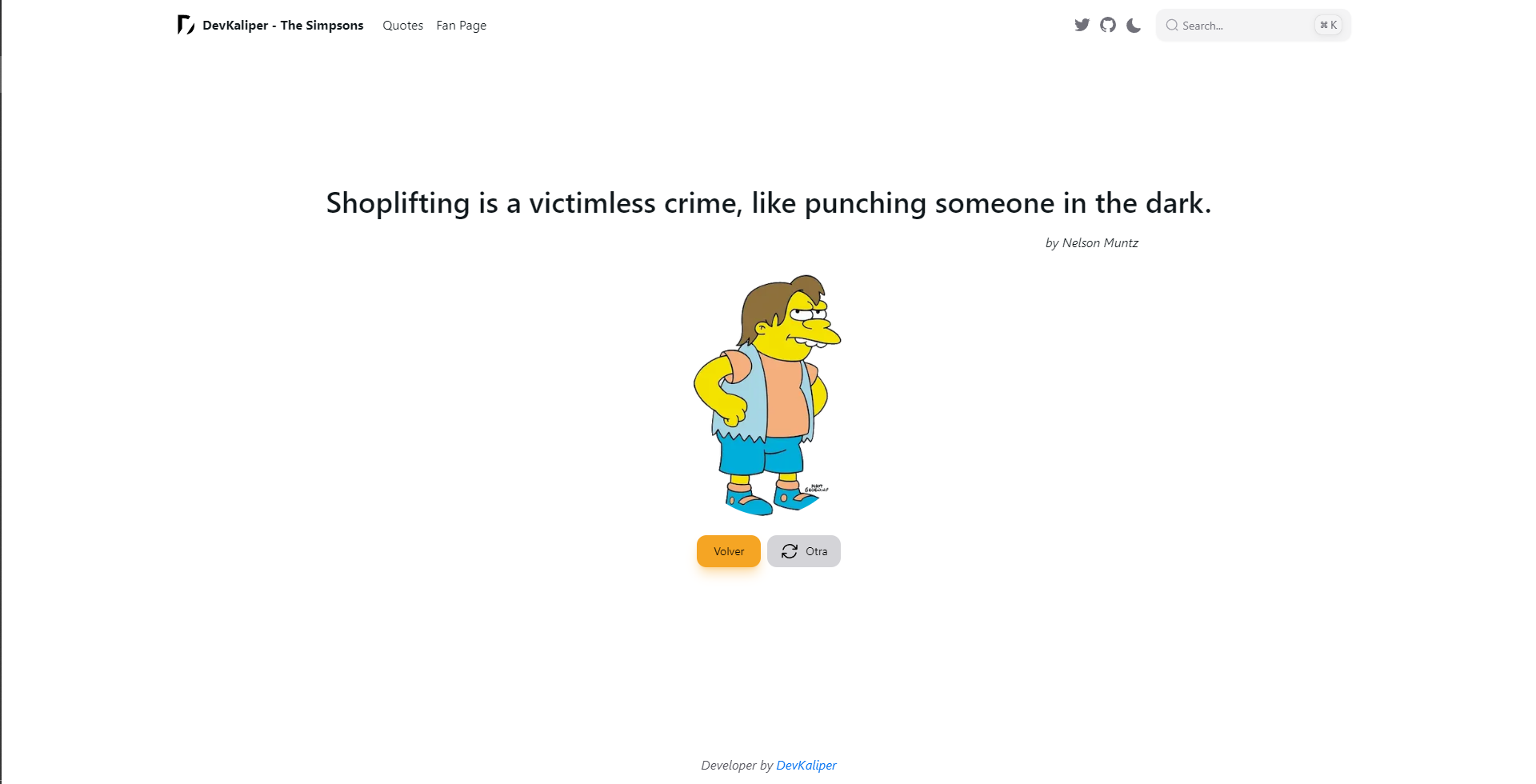1536x784 pixels.
Task: Click the ⌘K shortcut badge in the search field
Action: click(x=1328, y=25)
